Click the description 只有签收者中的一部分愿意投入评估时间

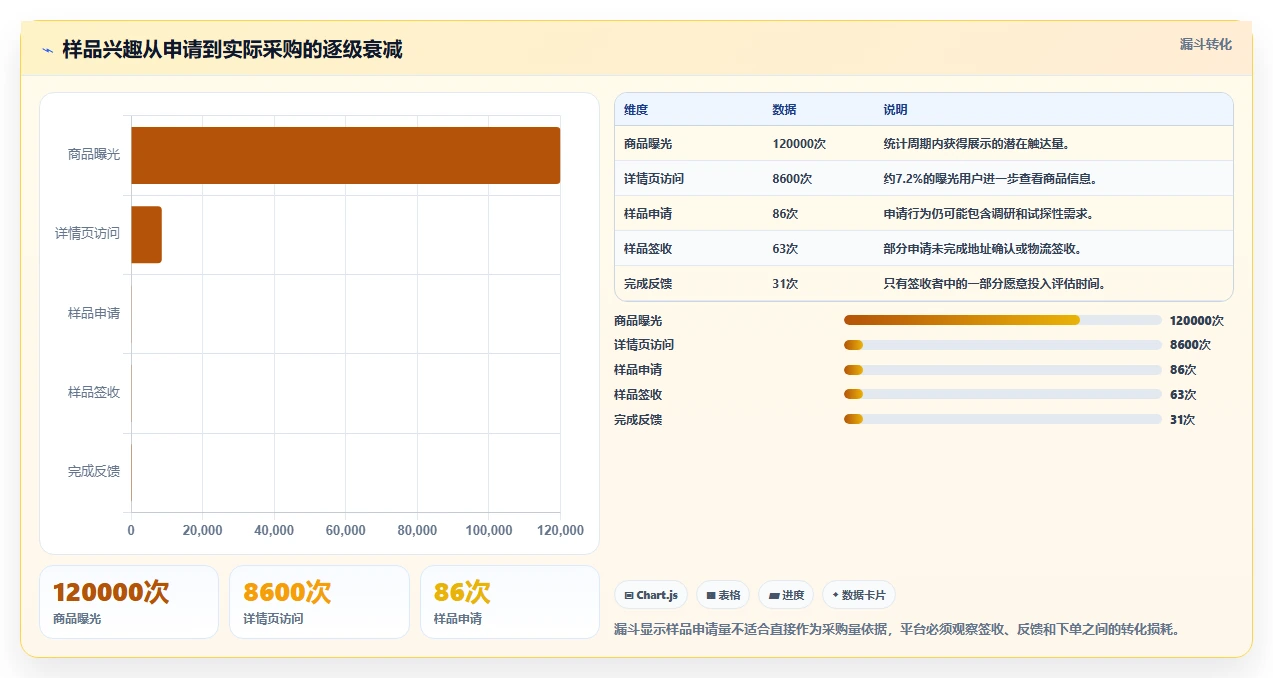[x=994, y=284]
